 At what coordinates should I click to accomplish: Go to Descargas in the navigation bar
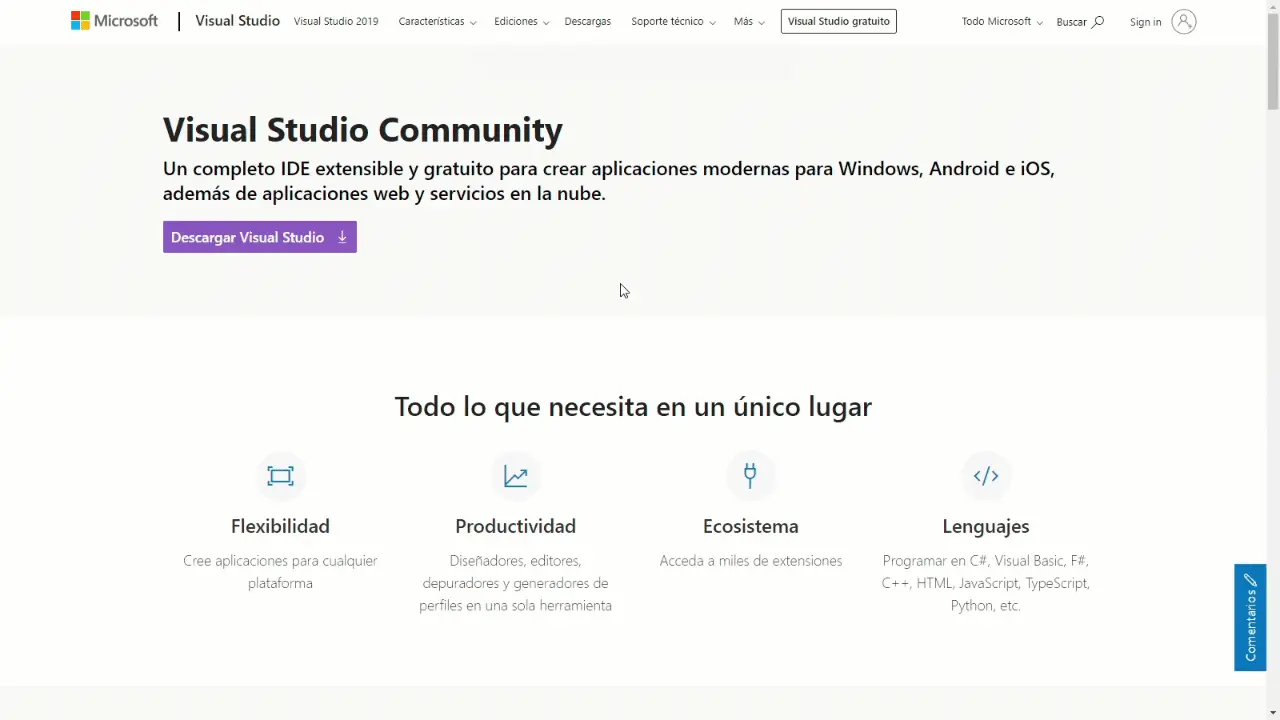587,22
